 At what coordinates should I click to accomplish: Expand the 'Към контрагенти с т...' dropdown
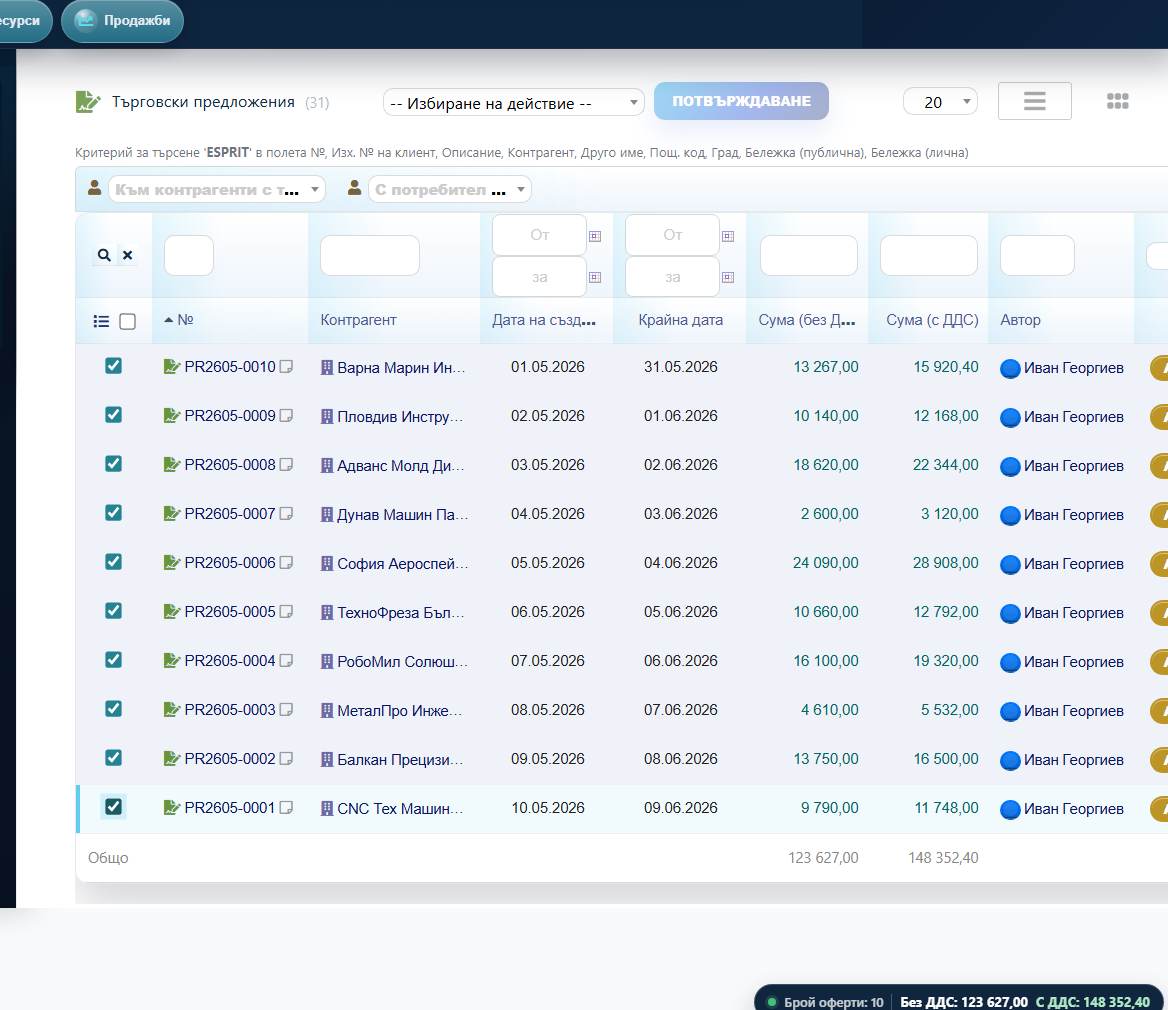coord(216,189)
